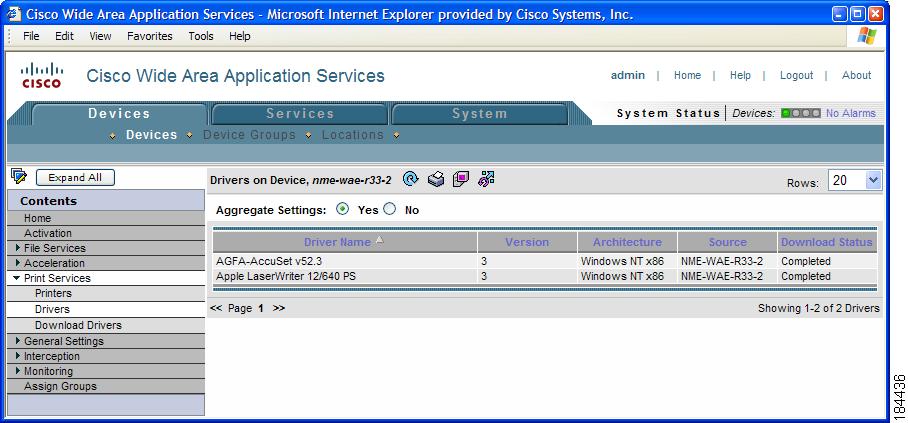Click the Apple LaserWriter 12/640 PS driver row
Viewport: 908px width, 423px height.
545,276
